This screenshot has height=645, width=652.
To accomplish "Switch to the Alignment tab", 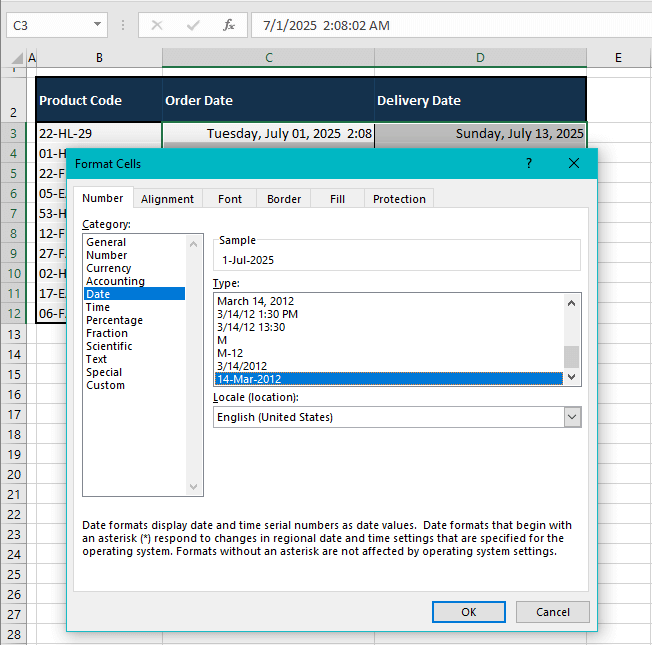I will (167, 199).
